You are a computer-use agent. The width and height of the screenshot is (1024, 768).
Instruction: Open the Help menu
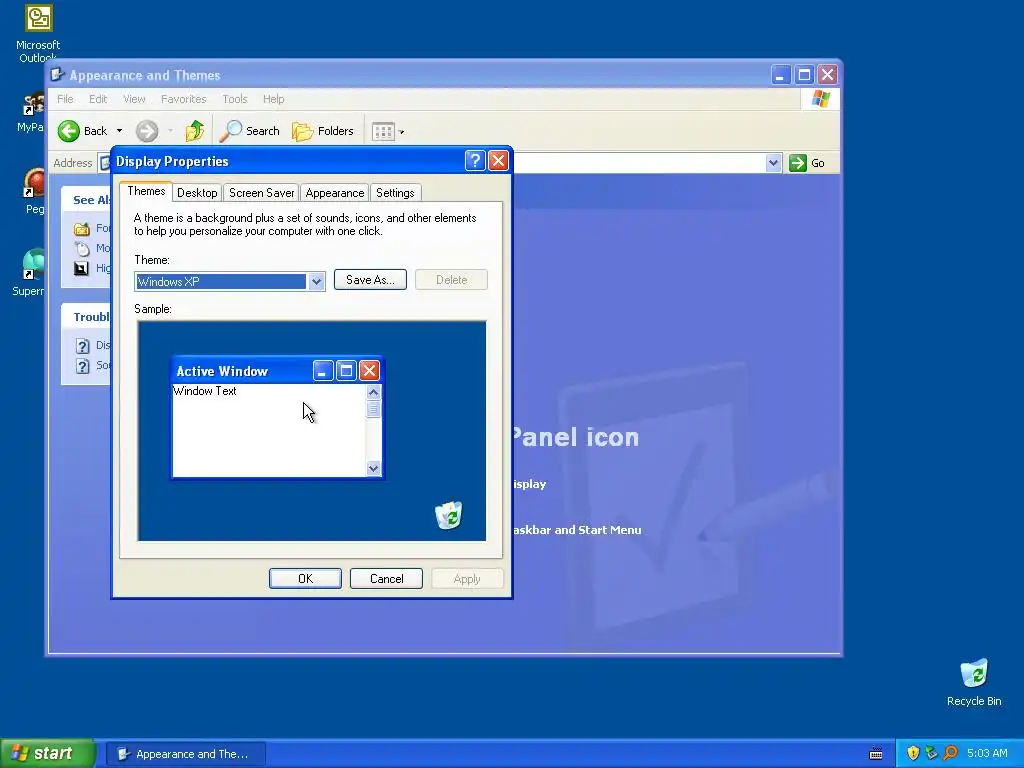(x=274, y=99)
